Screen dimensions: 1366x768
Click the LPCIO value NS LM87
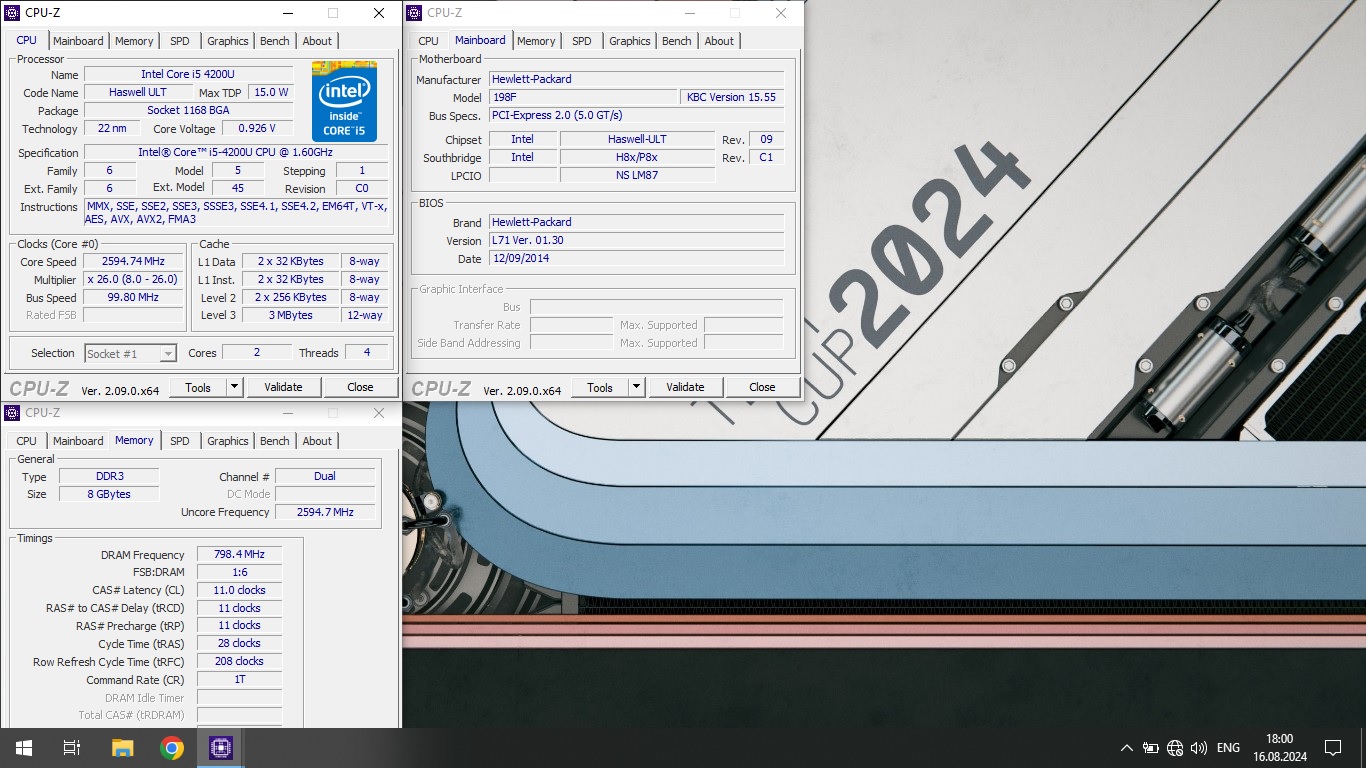coord(637,175)
